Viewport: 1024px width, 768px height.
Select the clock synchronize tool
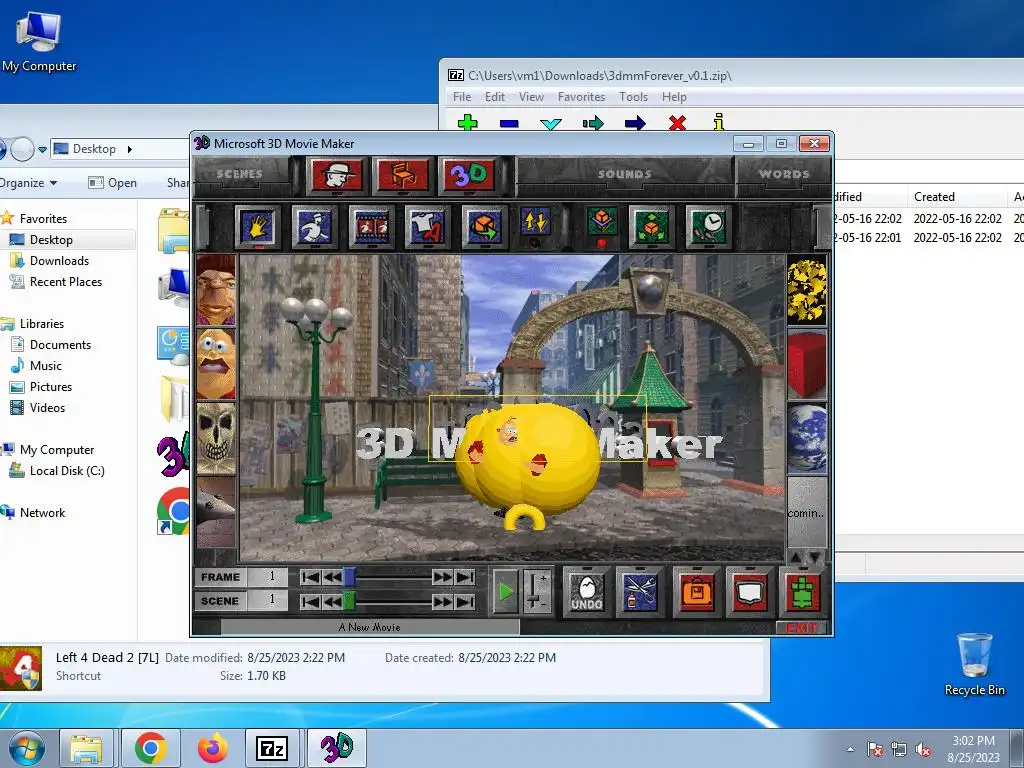[x=707, y=227]
